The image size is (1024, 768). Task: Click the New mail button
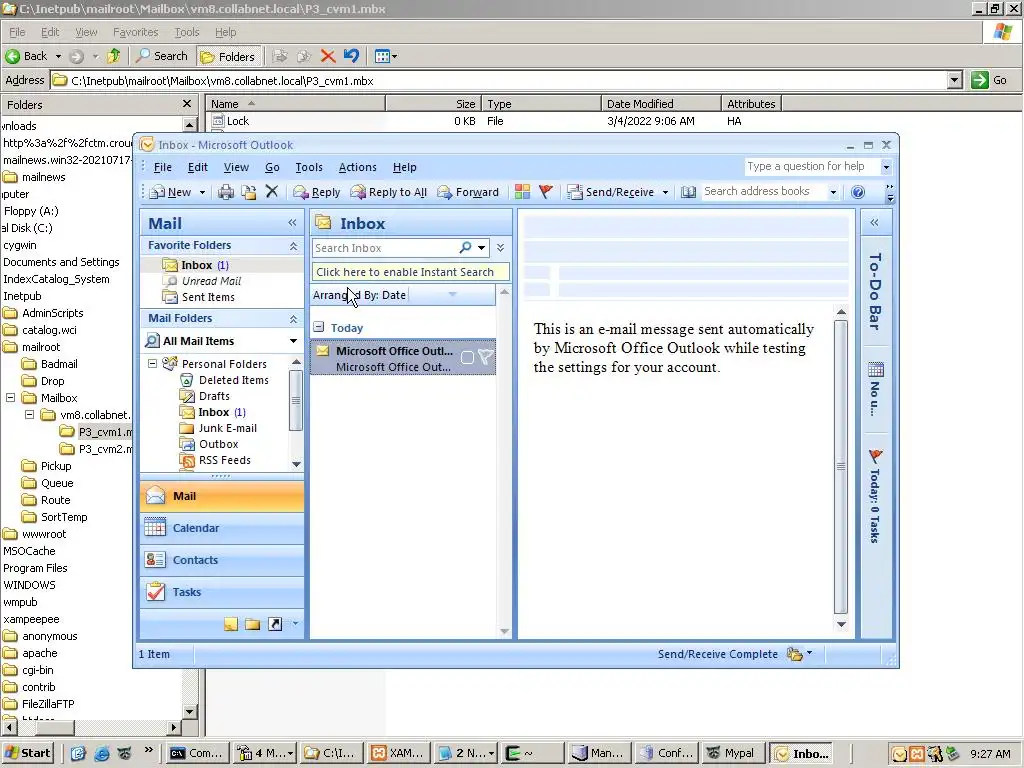coord(170,192)
